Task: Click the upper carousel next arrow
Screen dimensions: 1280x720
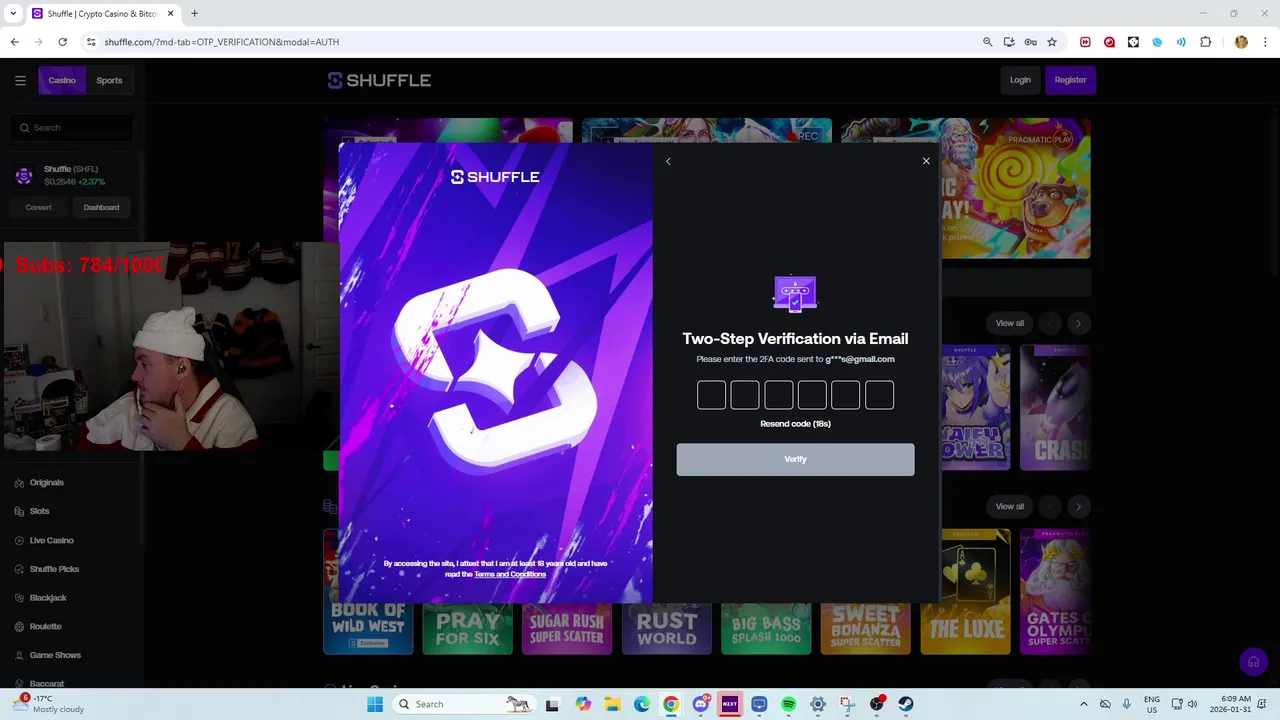Action: 1078,323
